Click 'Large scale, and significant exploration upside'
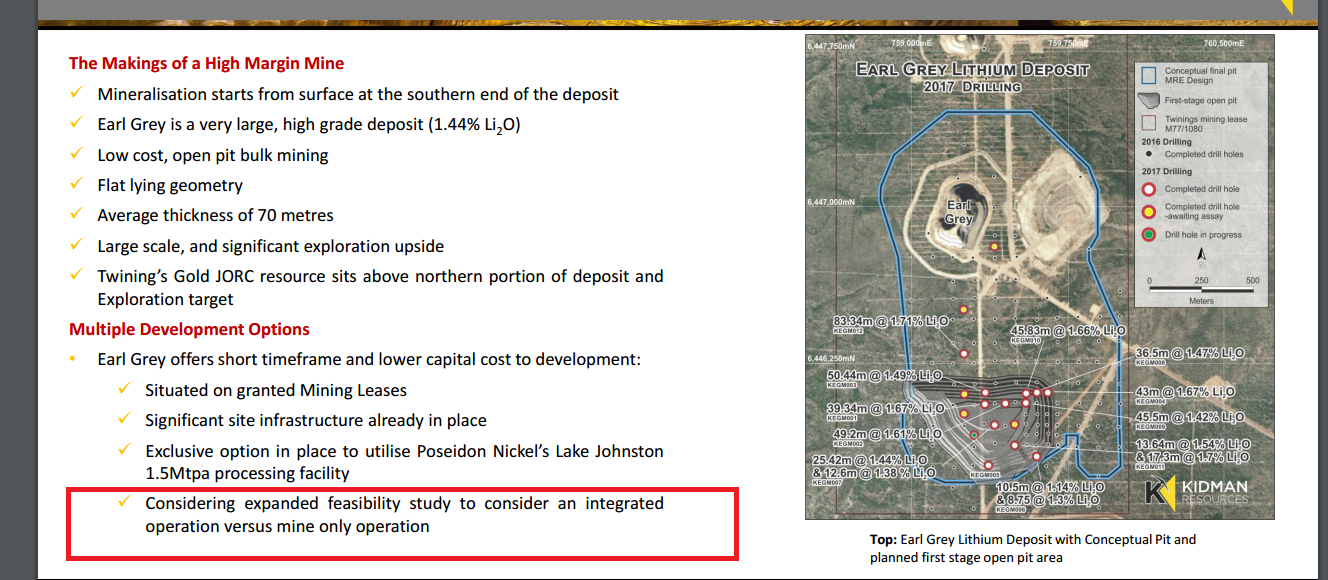1328x580 pixels. pos(271,246)
